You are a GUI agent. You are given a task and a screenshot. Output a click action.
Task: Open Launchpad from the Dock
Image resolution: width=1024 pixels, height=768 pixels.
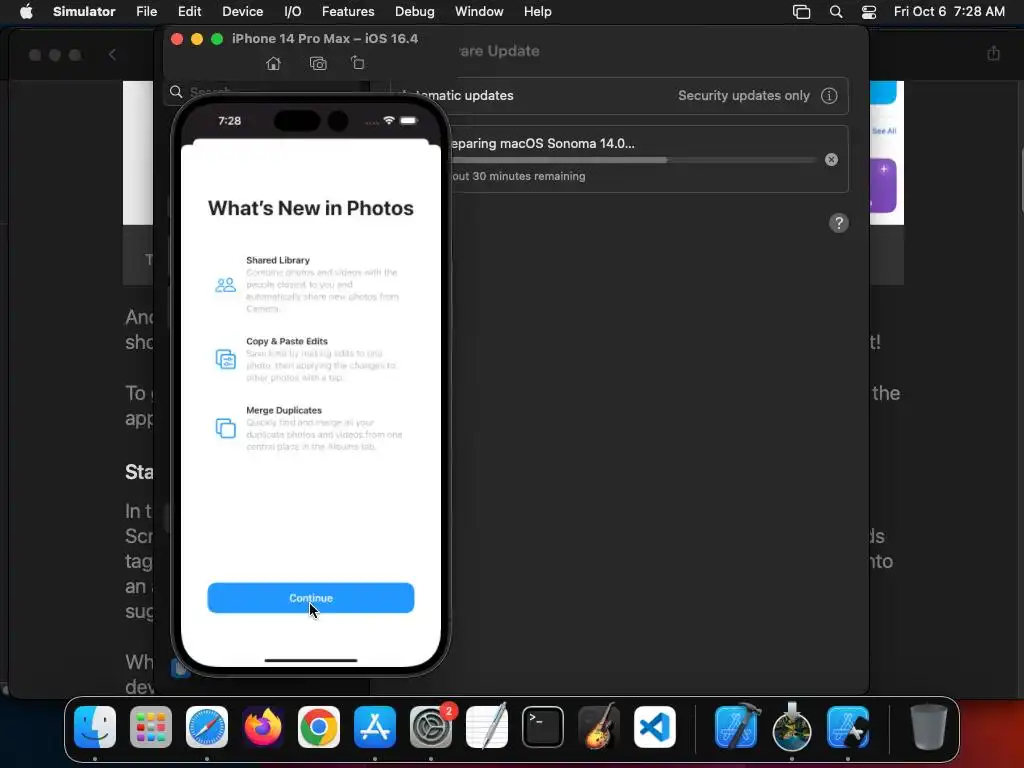pos(151,727)
